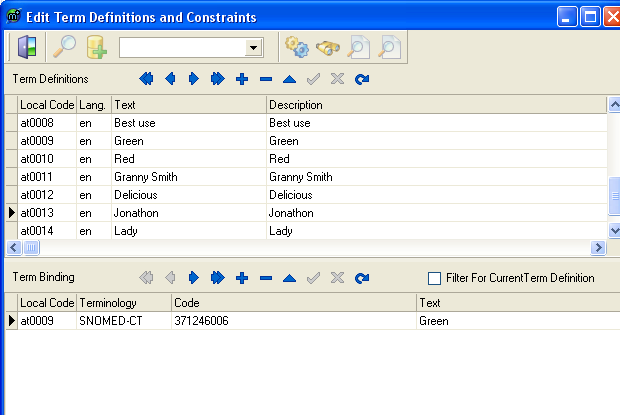Go to previous record in Term Binding
The width and height of the screenshot is (620, 415).
[170, 278]
